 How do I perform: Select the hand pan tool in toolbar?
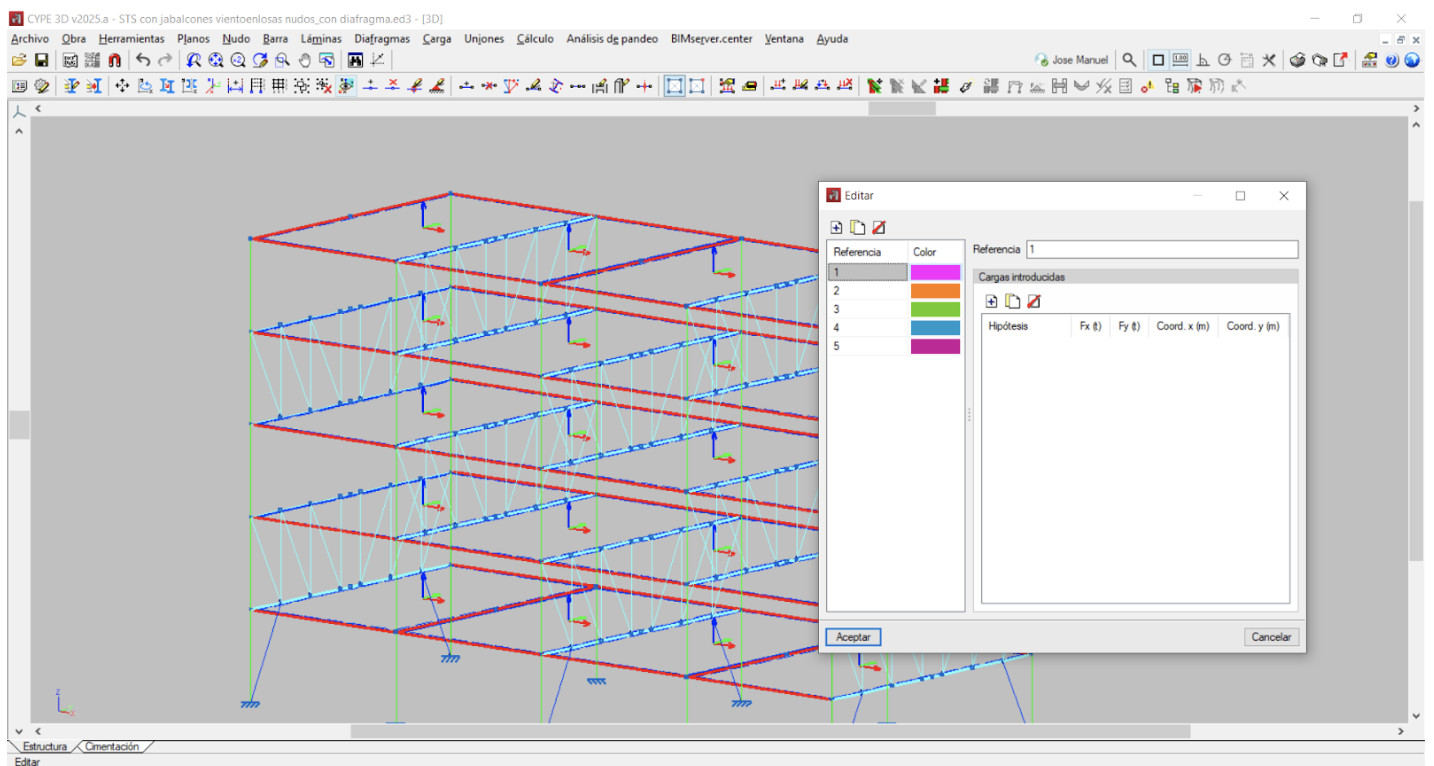click(305, 60)
